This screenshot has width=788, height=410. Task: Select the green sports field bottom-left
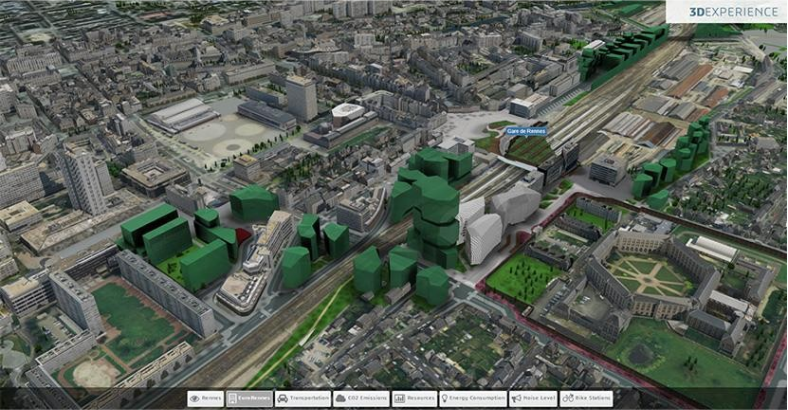click(134, 321)
